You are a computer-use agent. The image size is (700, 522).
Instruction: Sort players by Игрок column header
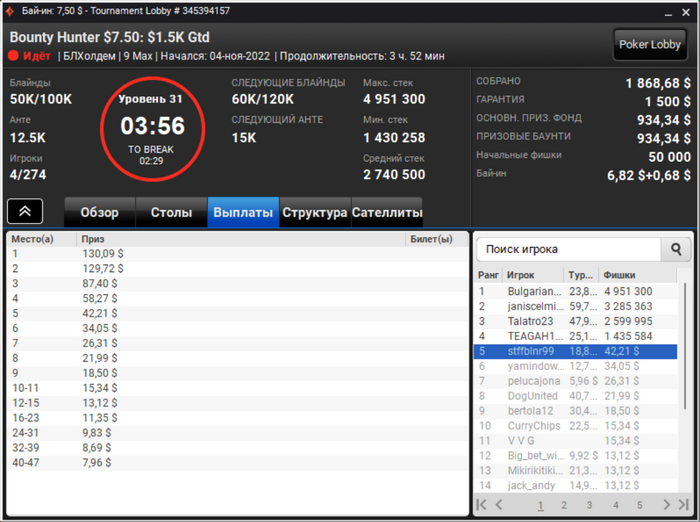pyautogui.click(x=533, y=275)
